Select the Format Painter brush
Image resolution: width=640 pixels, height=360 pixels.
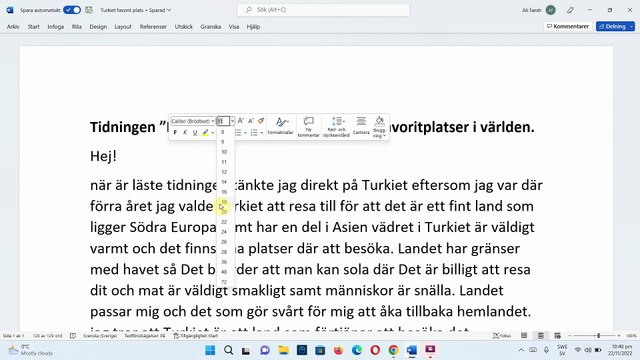[x=261, y=121]
